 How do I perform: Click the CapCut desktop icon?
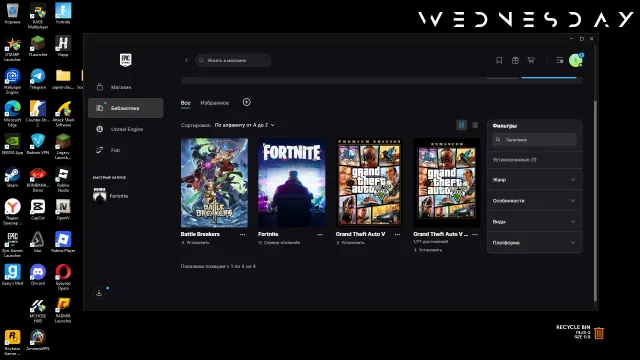(x=38, y=210)
